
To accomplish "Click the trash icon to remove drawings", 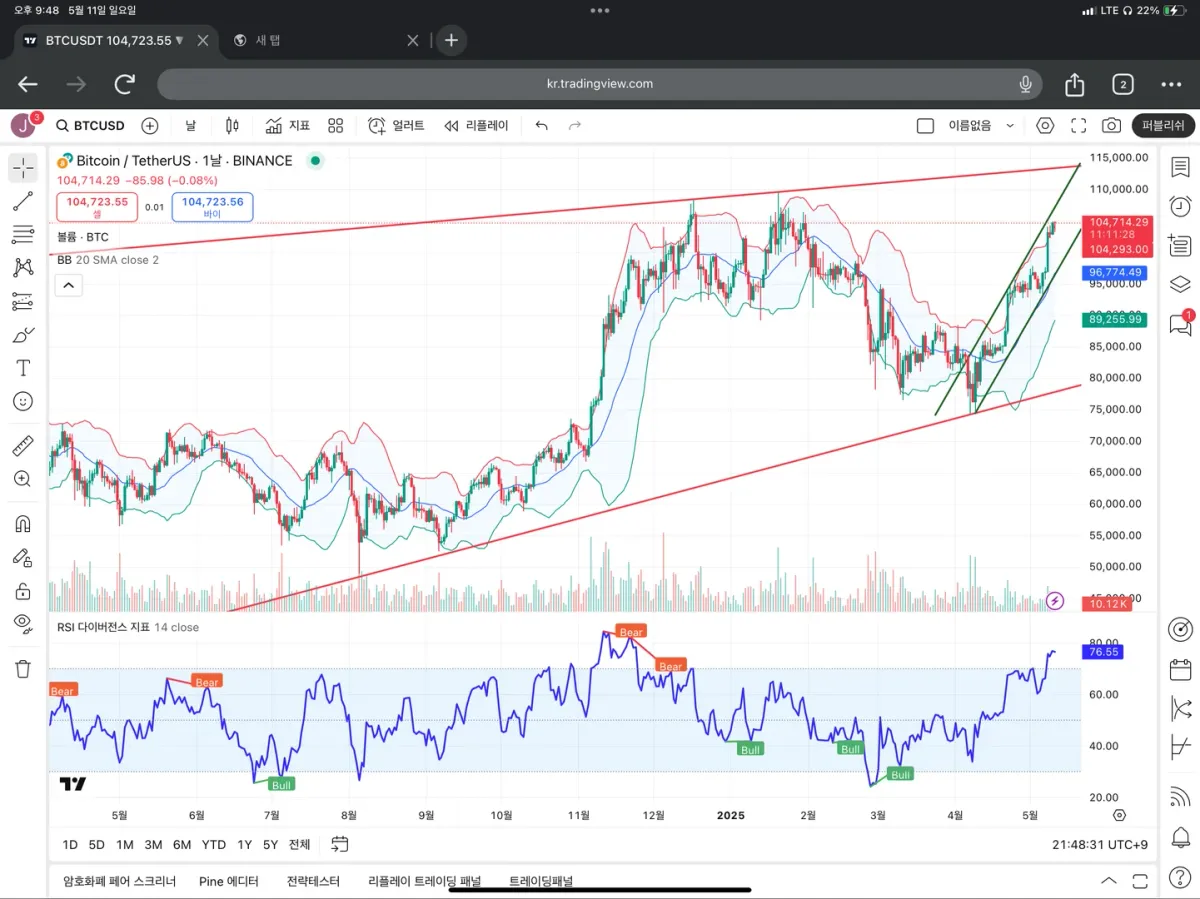I will click(22, 669).
